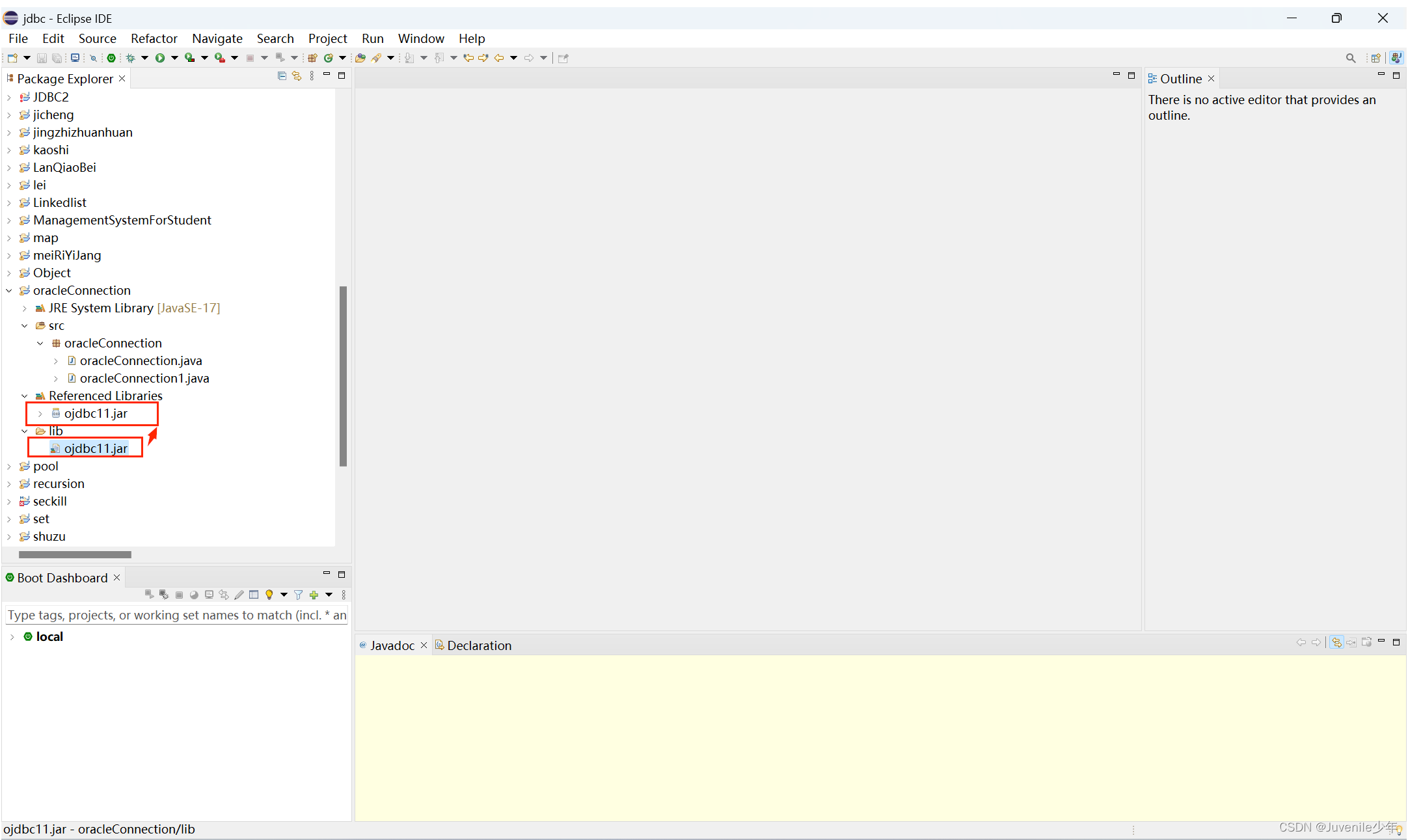The width and height of the screenshot is (1408, 840).
Task: Click the Spring Boot icon on the toolbar
Action: tap(112, 58)
